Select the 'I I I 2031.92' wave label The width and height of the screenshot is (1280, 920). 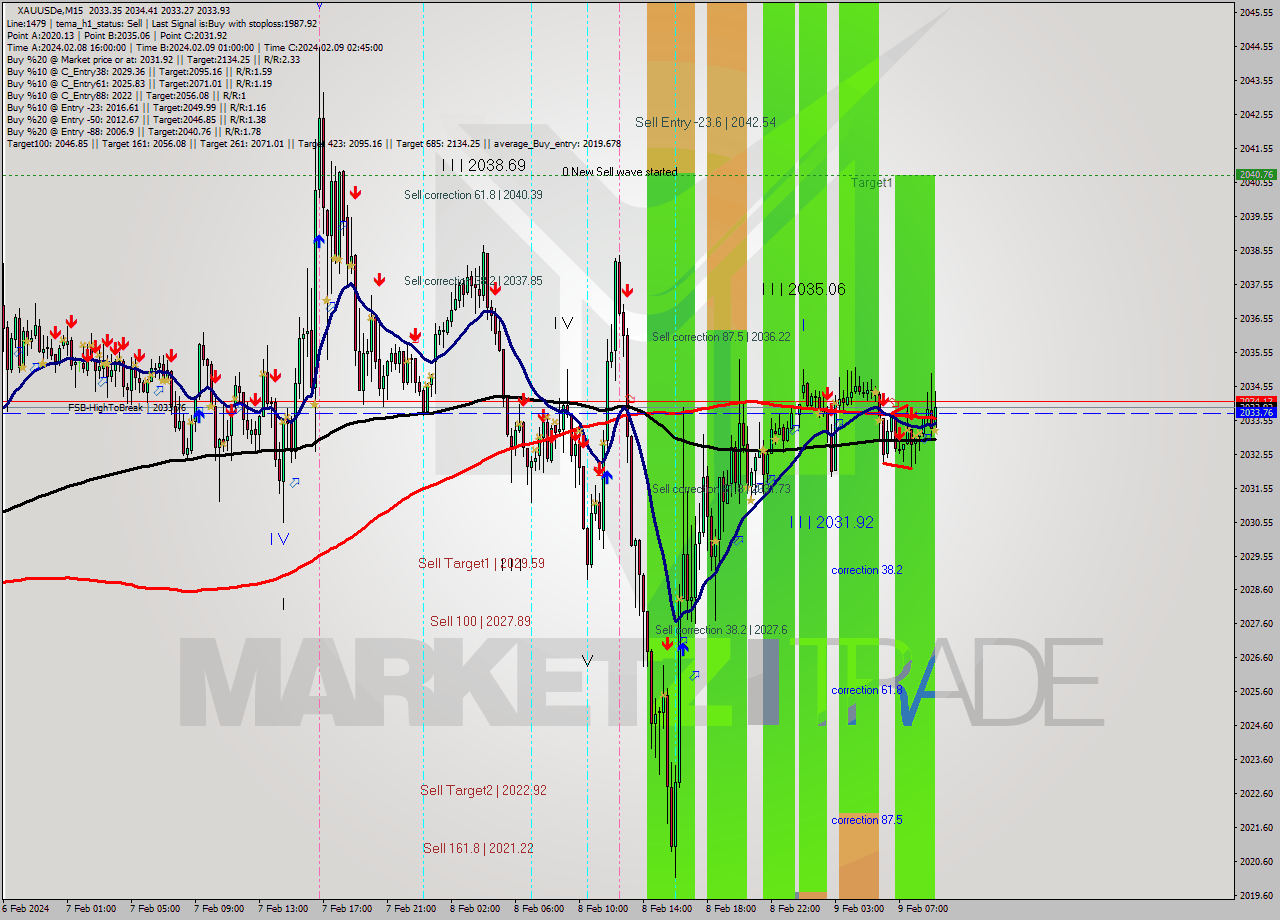tap(832, 522)
